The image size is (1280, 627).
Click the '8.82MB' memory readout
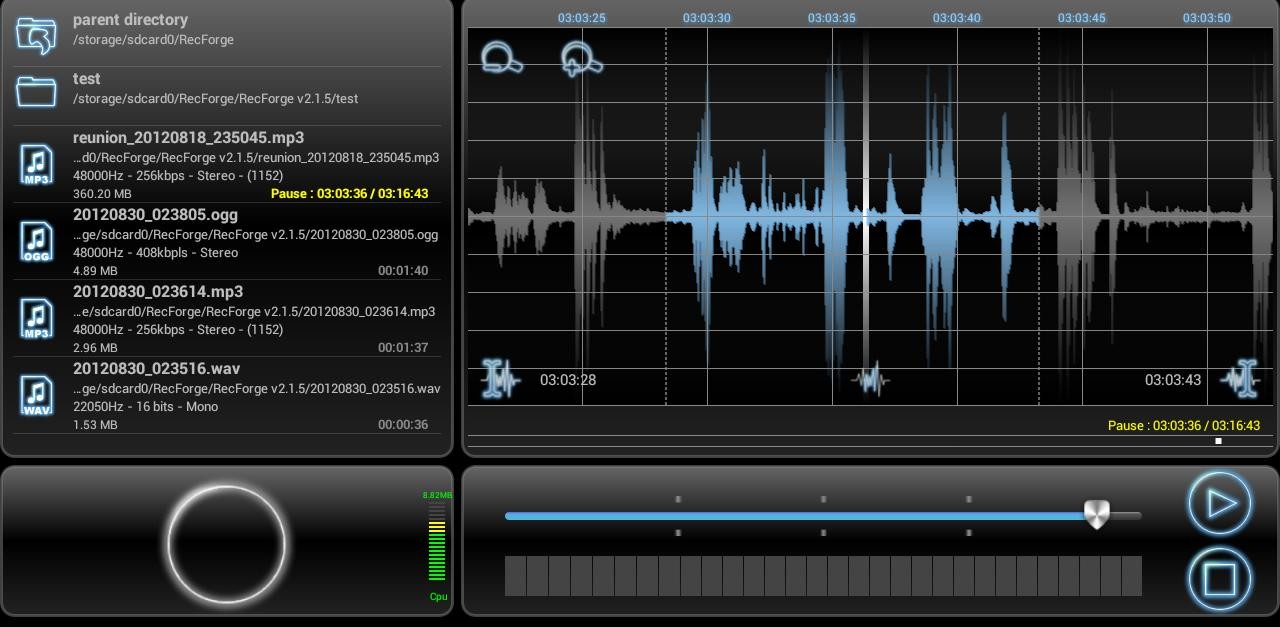(x=437, y=495)
